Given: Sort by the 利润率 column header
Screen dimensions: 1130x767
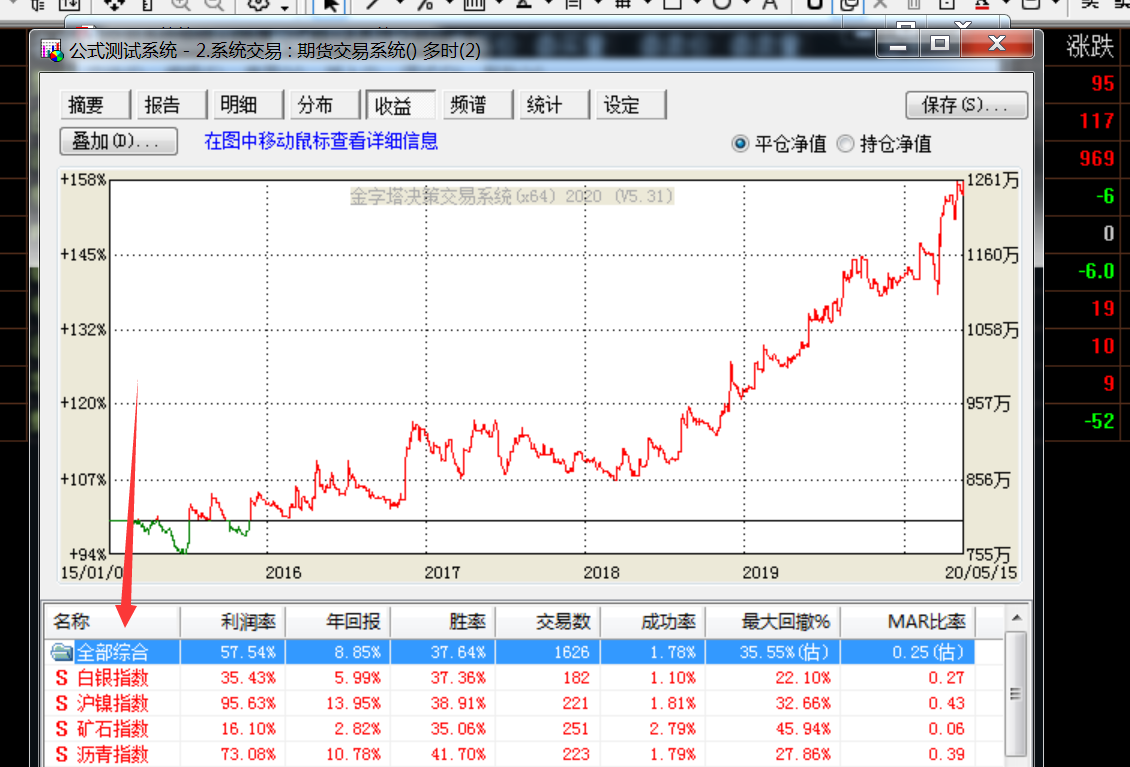Looking at the screenshot, I should coord(233,622).
